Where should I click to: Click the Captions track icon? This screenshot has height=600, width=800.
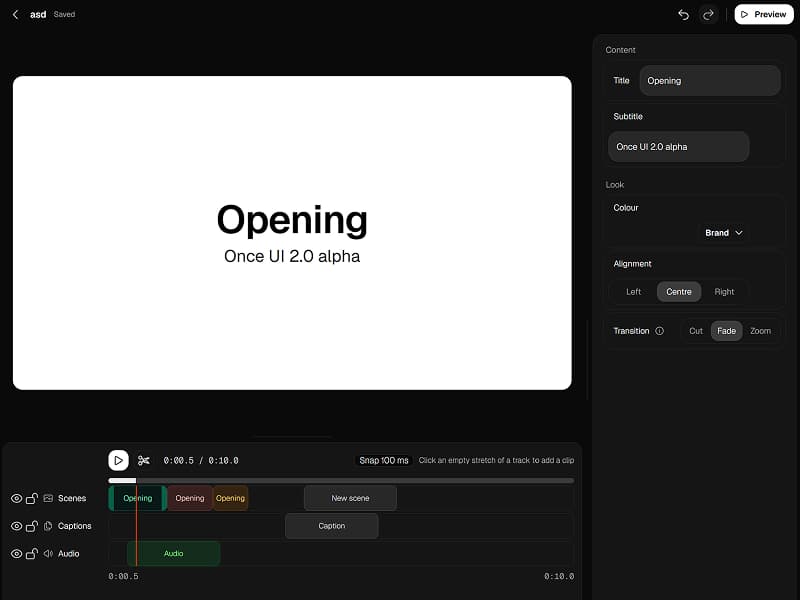pyautogui.click(x=48, y=526)
